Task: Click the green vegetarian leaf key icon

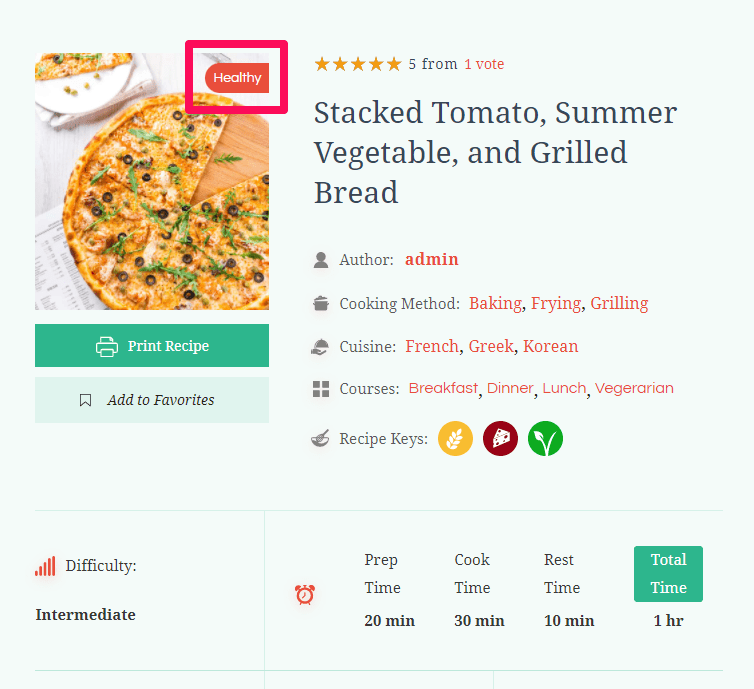Action: tap(545, 439)
